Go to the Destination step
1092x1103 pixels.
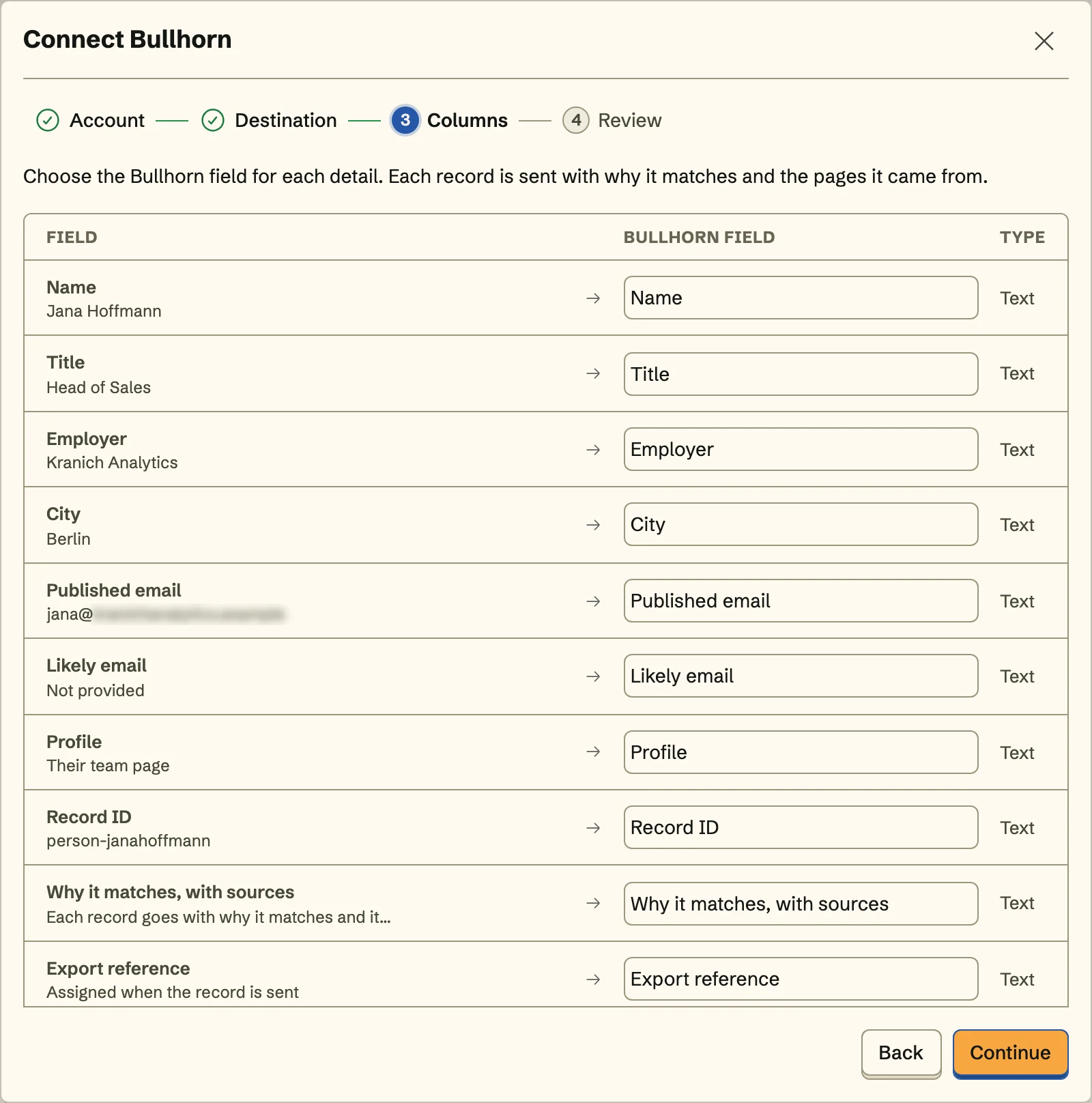[x=269, y=120]
